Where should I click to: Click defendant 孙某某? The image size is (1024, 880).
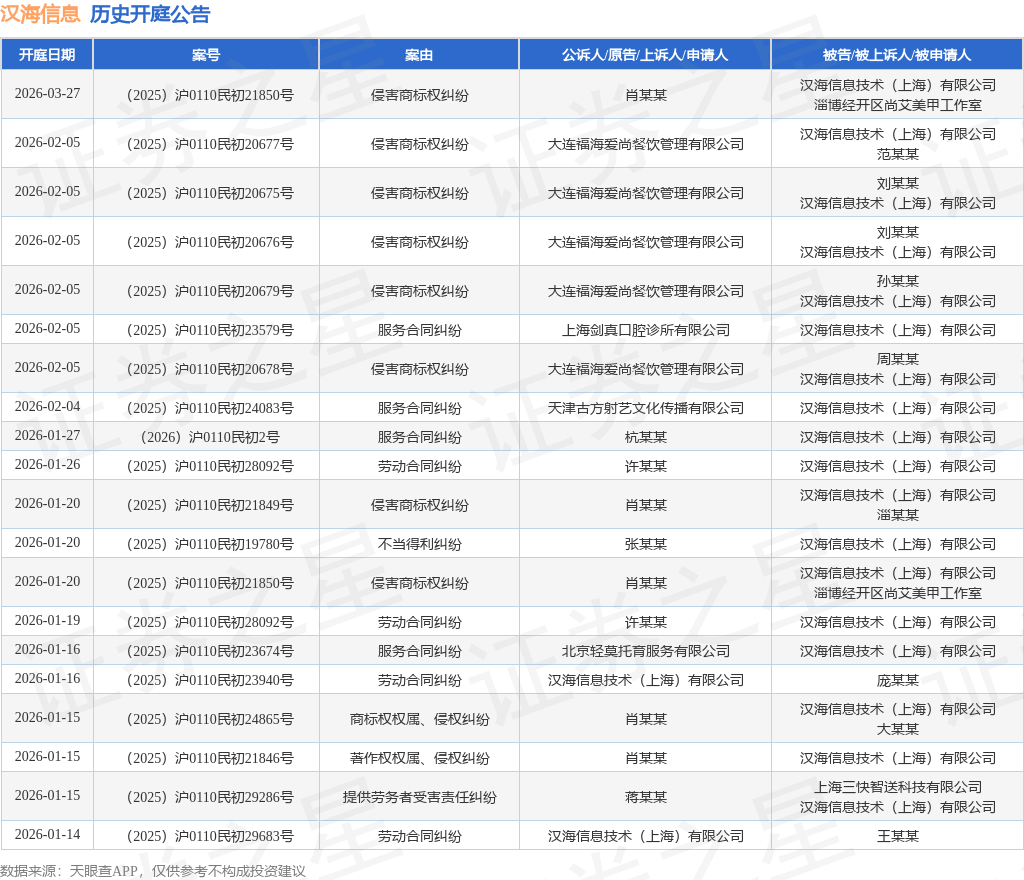click(898, 281)
